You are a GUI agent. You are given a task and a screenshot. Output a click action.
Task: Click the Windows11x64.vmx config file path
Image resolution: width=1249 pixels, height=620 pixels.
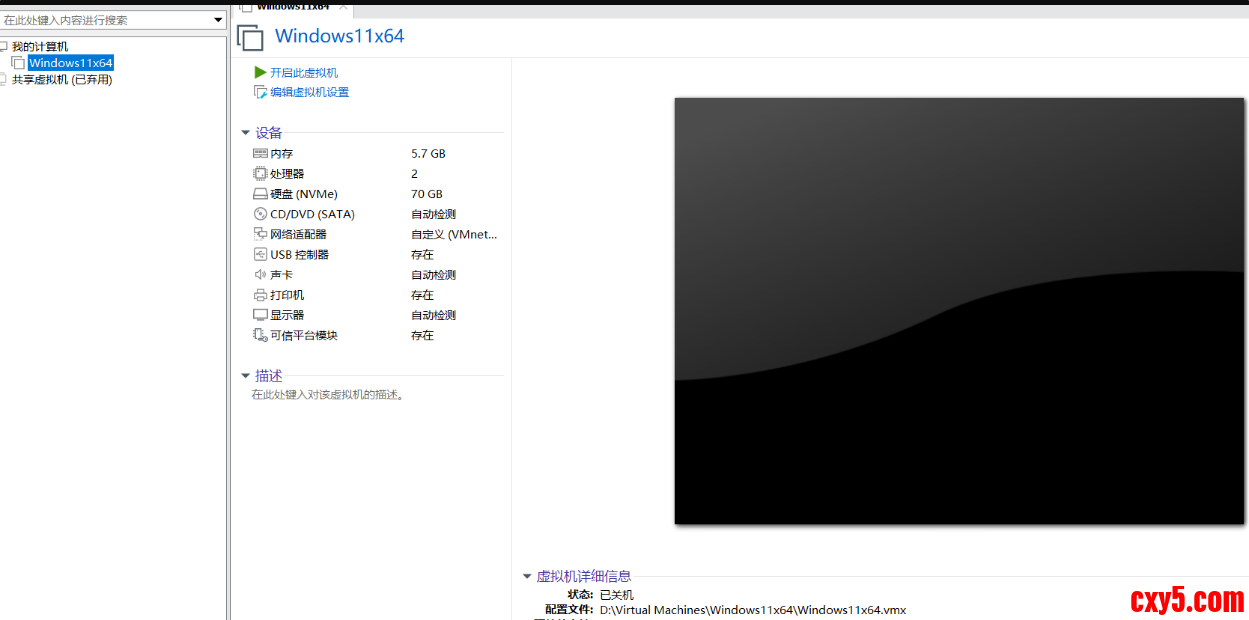[x=753, y=610]
